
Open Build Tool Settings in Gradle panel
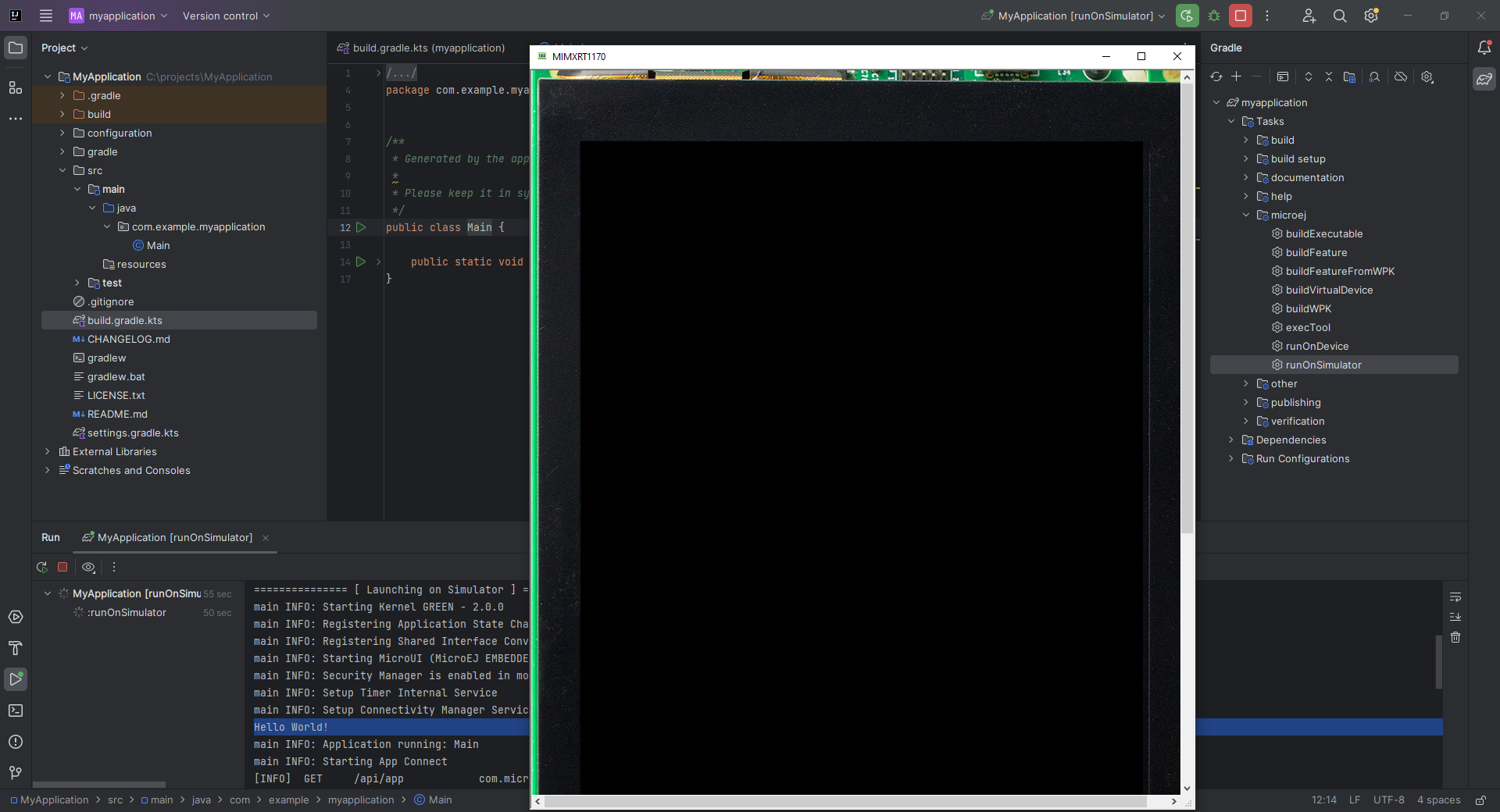[1427, 77]
